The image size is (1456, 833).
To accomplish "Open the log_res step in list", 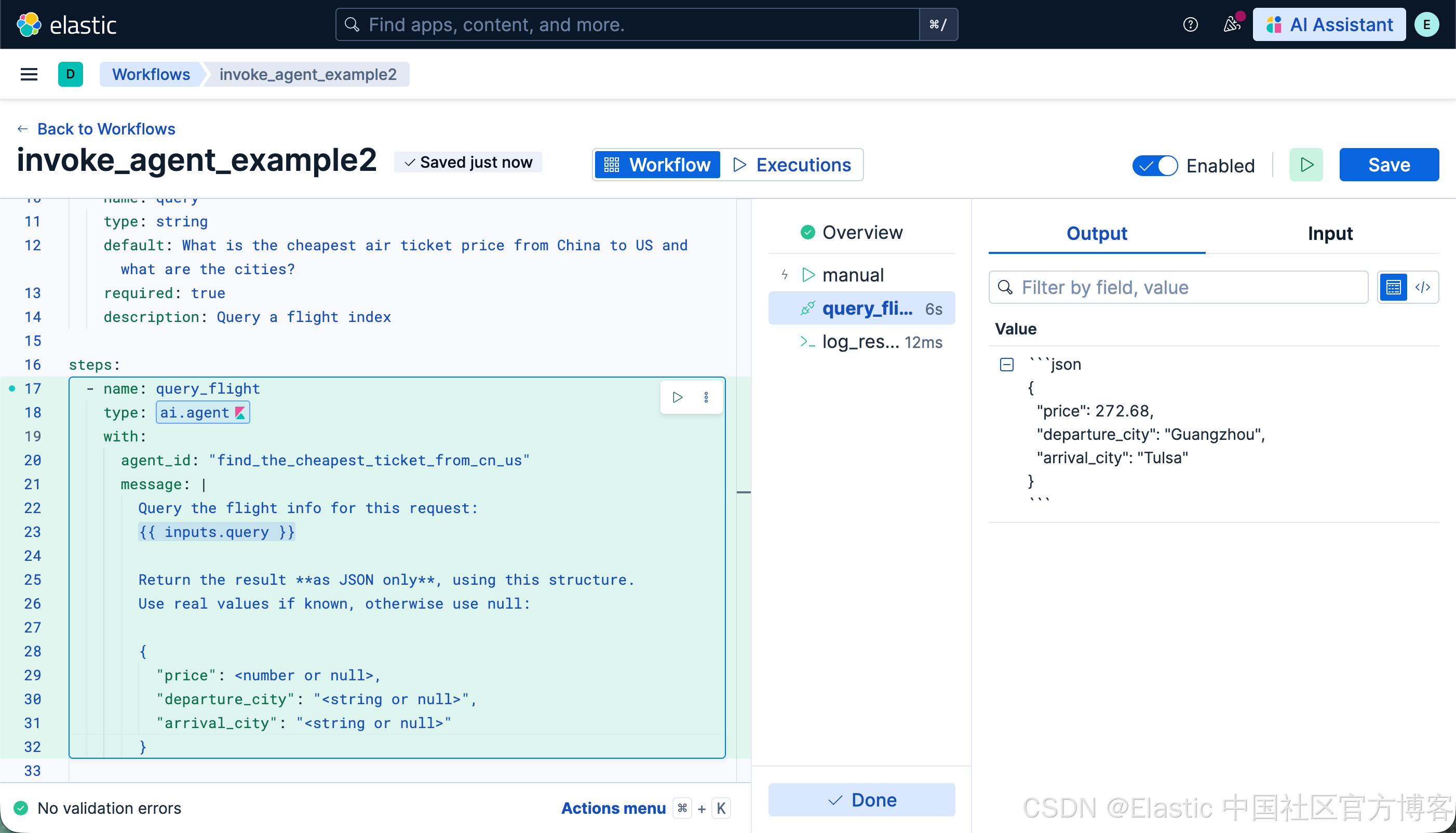I will [861, 342].
